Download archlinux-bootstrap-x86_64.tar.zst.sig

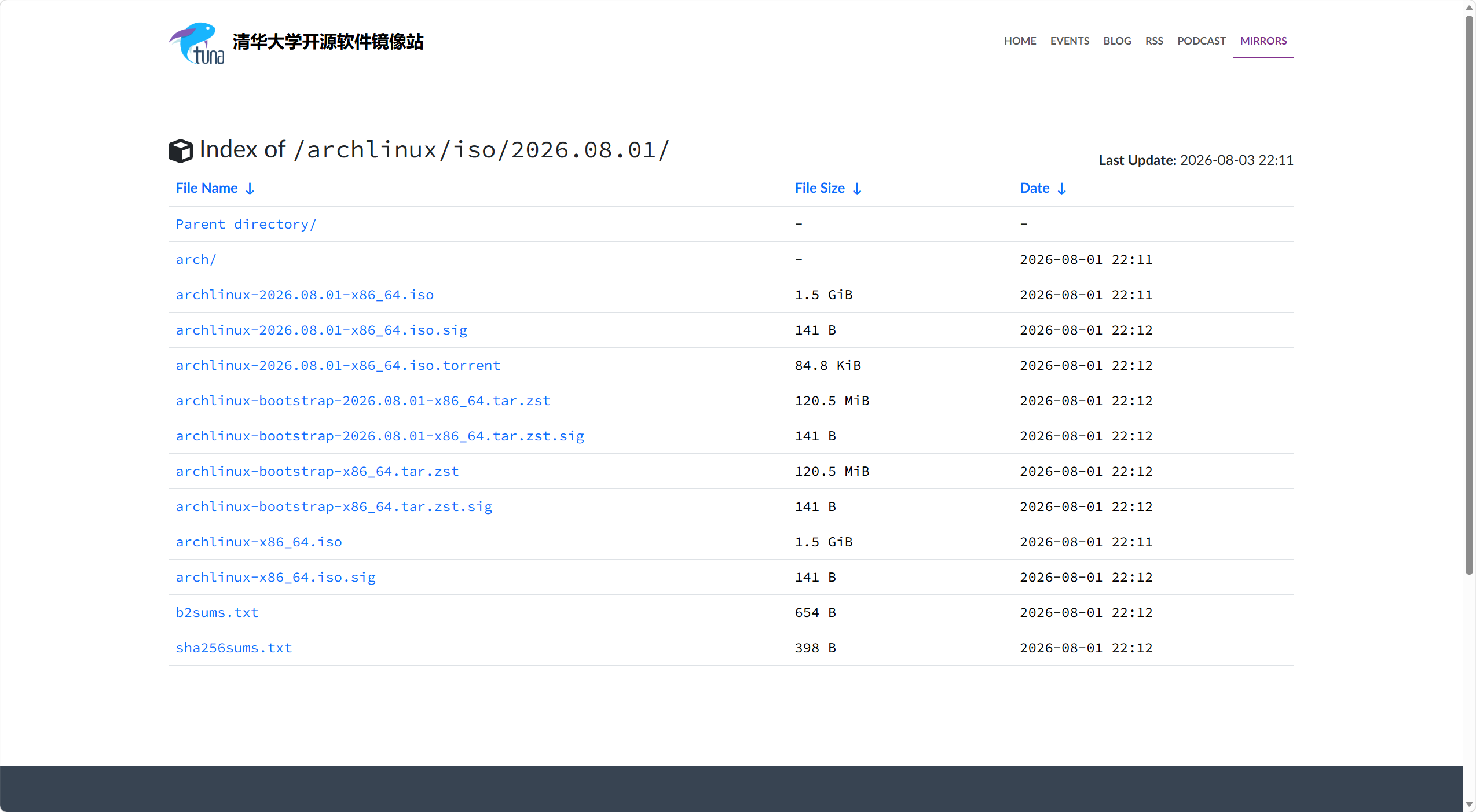point(334,506)
